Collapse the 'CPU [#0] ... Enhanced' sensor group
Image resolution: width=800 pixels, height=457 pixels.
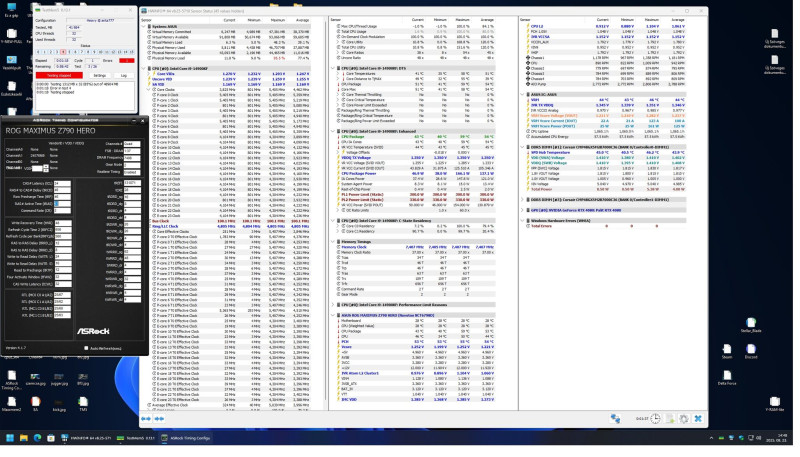(333, 132)
